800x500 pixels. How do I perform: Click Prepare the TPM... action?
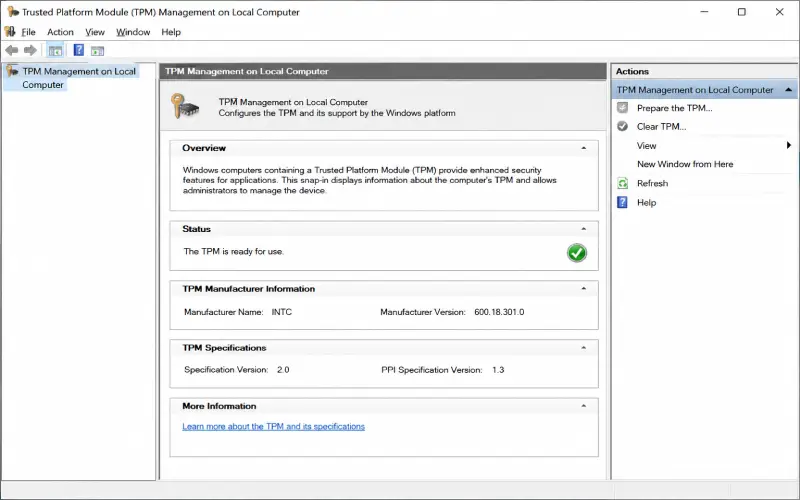674,108
